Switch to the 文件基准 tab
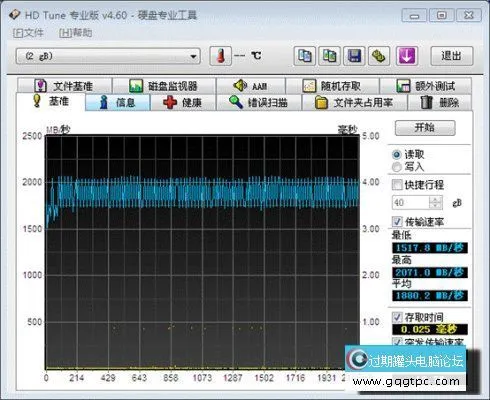 click(x=64, y=86)
